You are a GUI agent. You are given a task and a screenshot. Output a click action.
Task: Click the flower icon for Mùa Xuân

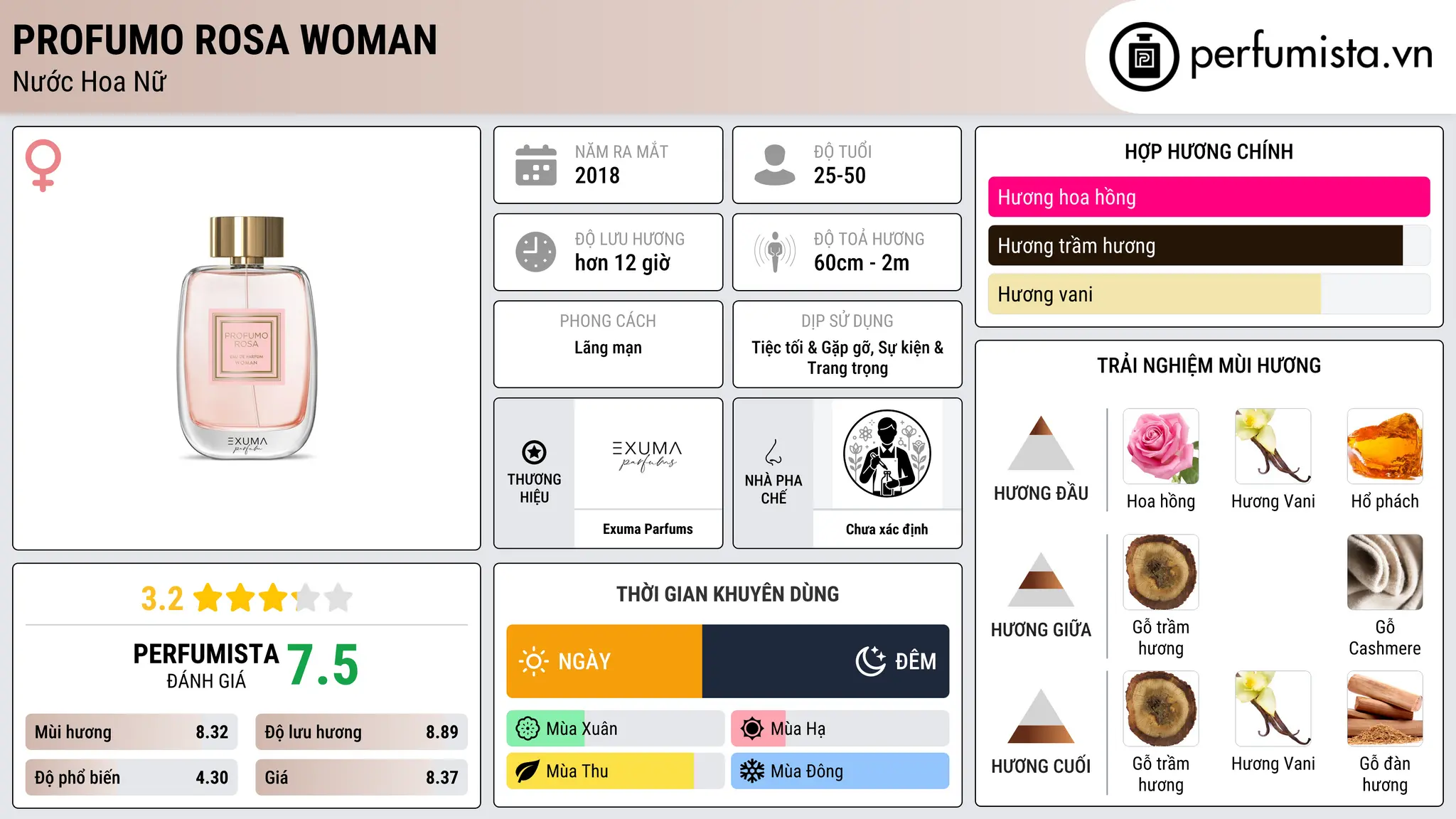click(528, 729)
